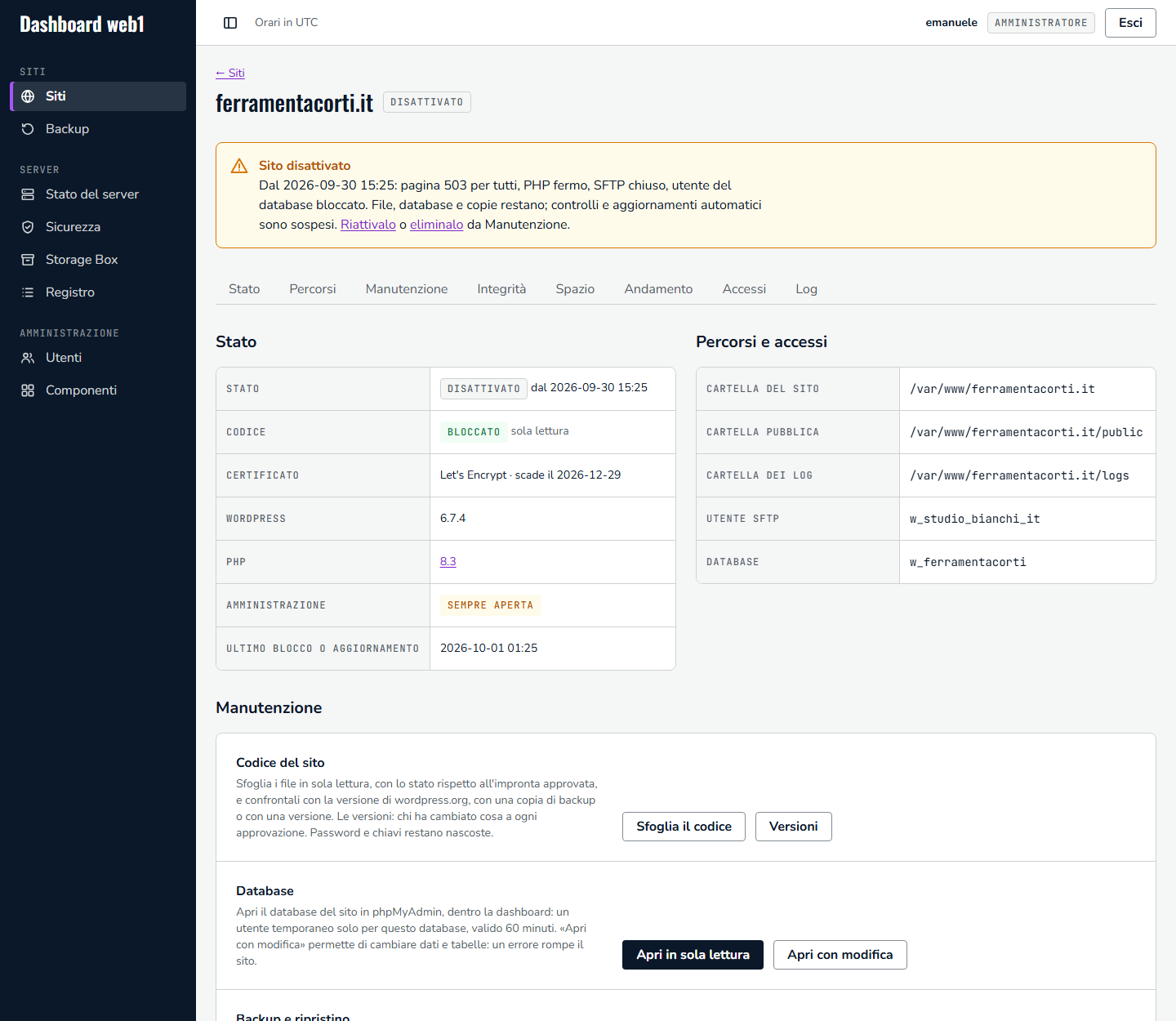The height and width of the screenshot is (1021, 1176).
Task: Click the WordPress version 6.7.4
Action: click(x=453, y=518)
